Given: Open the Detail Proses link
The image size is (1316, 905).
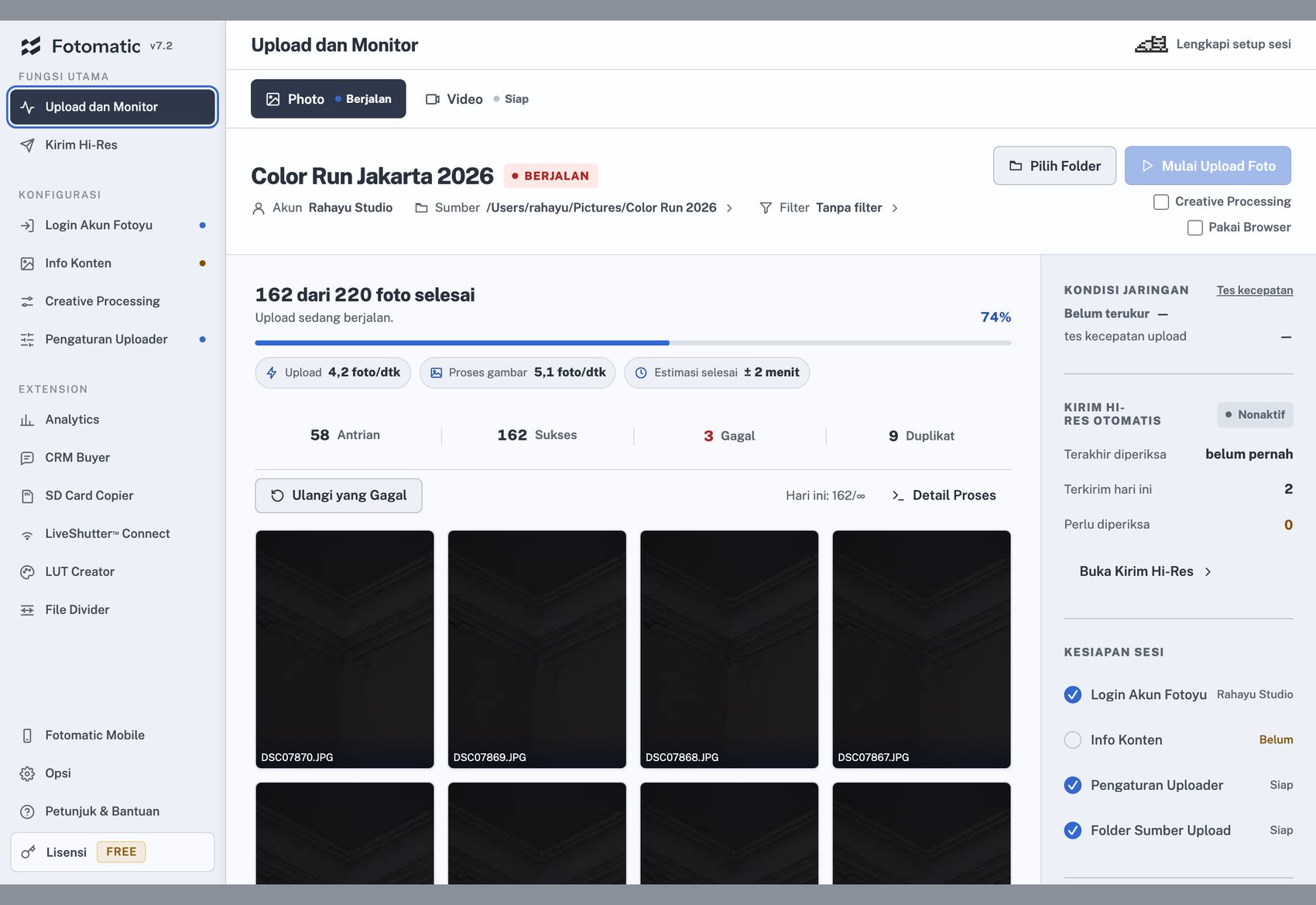Looking at the screenshot, I should 944,495.
